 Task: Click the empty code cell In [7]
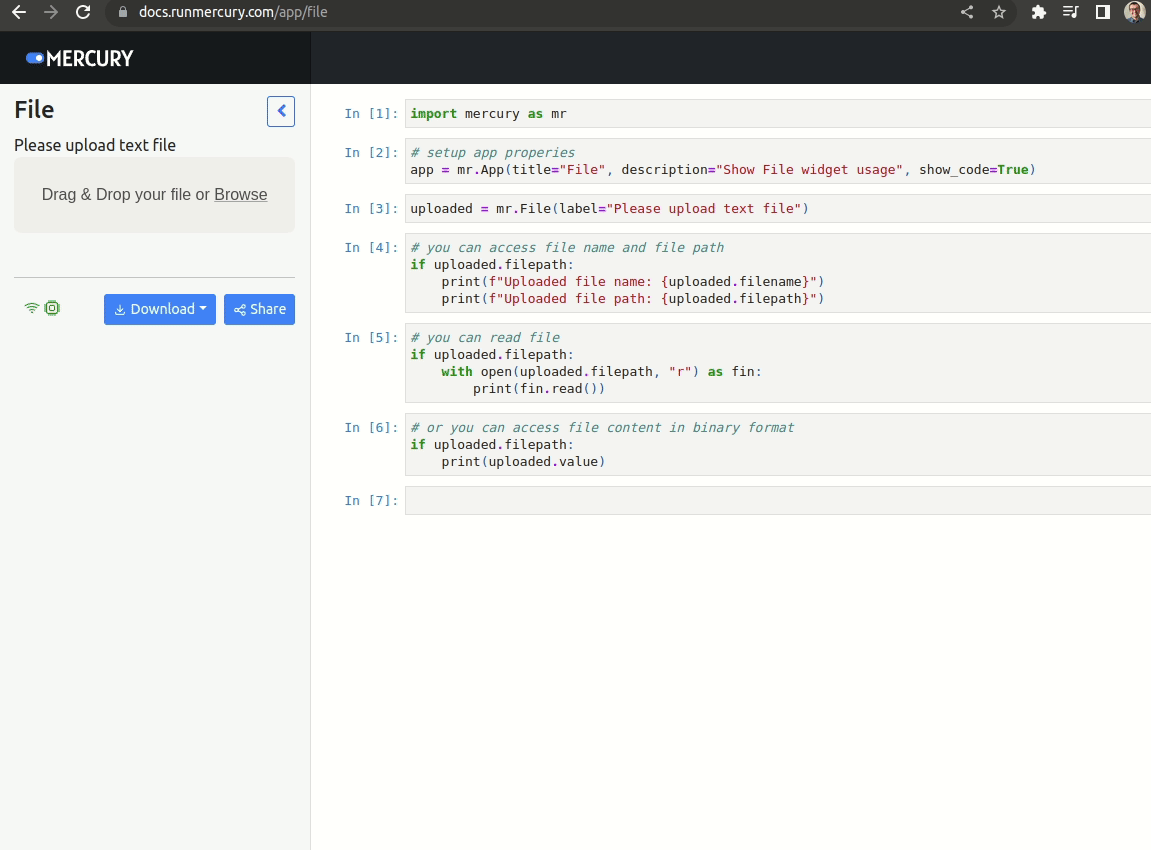click(777, 500)
